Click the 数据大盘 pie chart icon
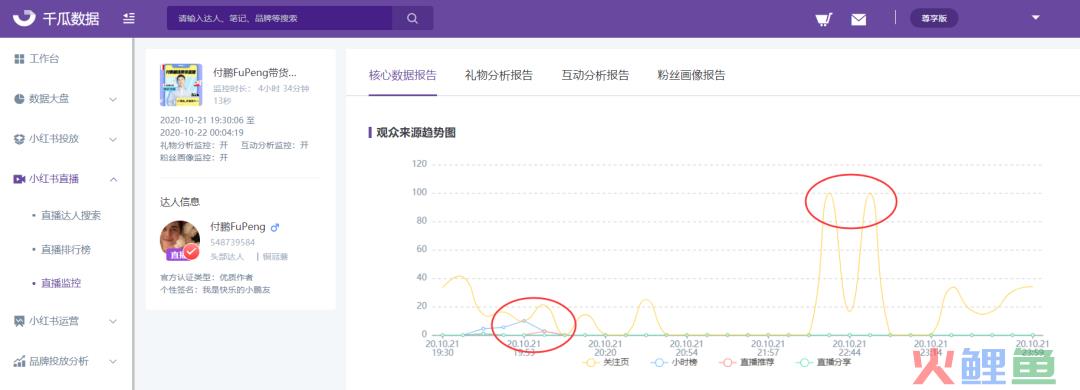This screenshot has height=390, width=1080. click(x=19, y=99)
